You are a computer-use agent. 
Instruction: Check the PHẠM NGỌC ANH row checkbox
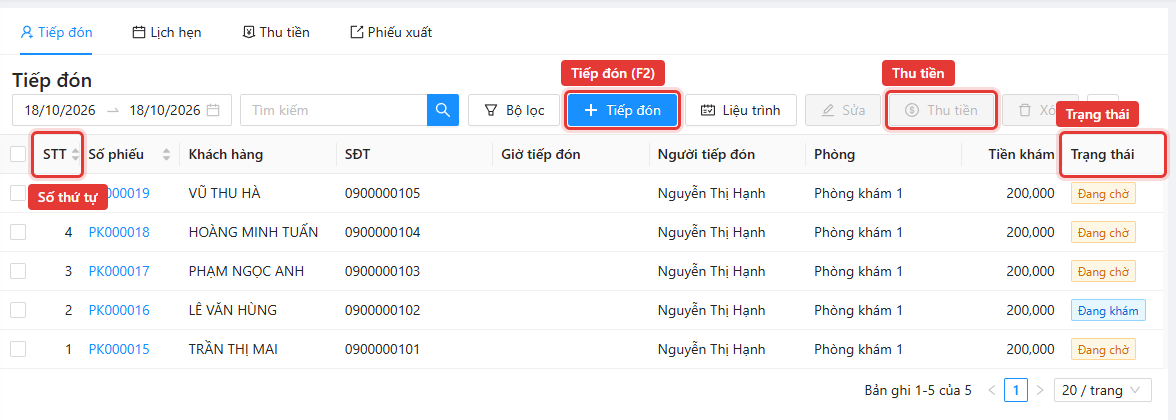(x=18, y=271)
